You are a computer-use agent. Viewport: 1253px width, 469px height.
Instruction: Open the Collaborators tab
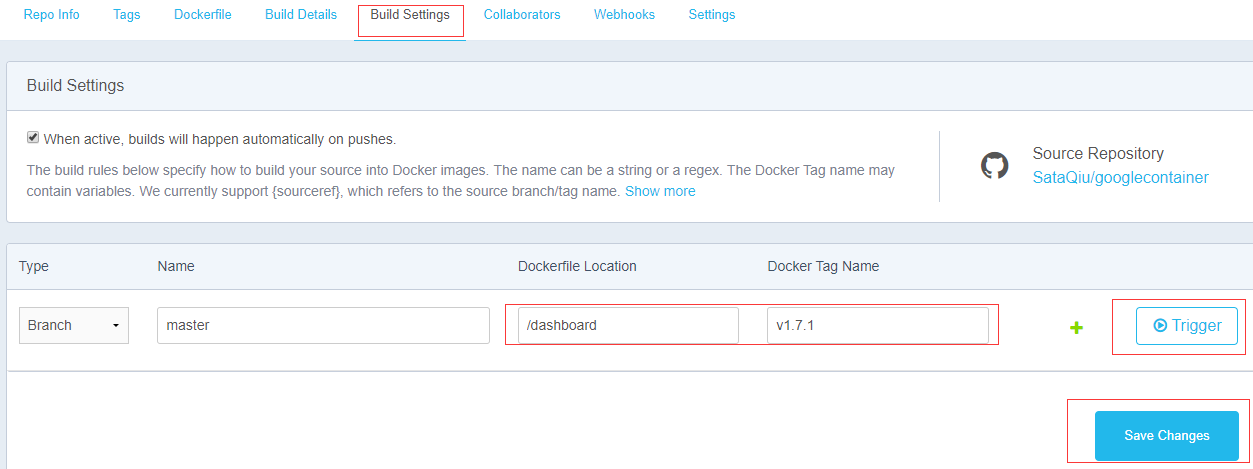[x=522, y=15]
